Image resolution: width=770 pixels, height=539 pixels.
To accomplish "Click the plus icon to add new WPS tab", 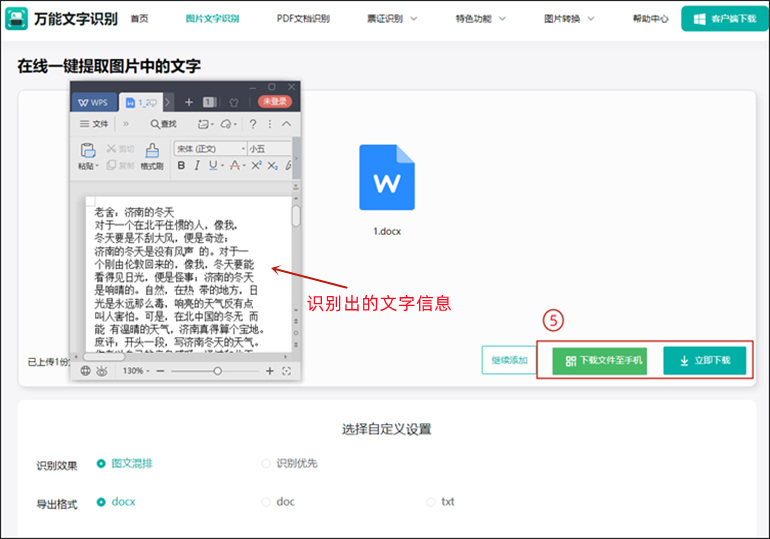I will coord(189,102).
